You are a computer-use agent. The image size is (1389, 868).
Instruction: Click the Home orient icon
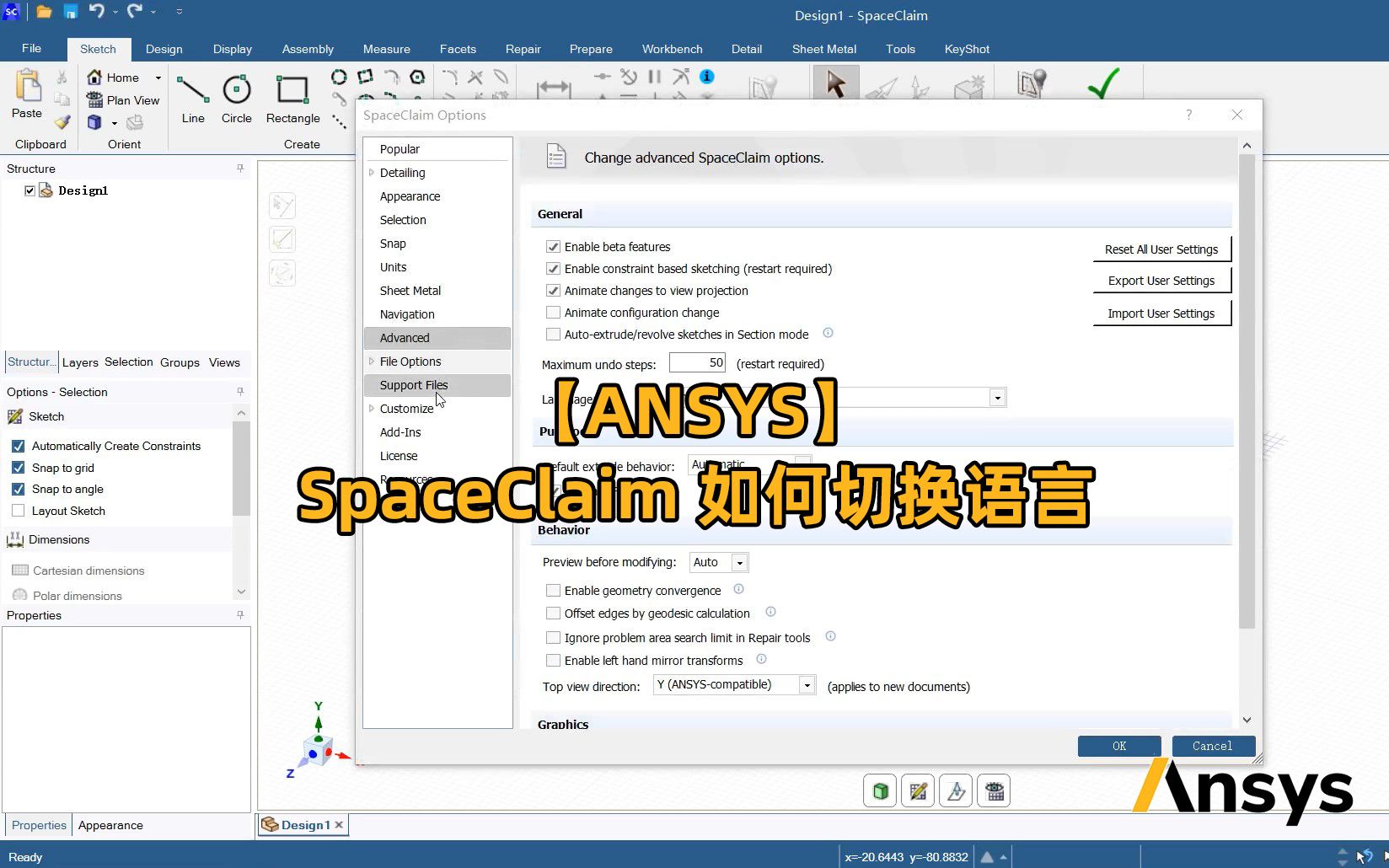tap(94, 77)
